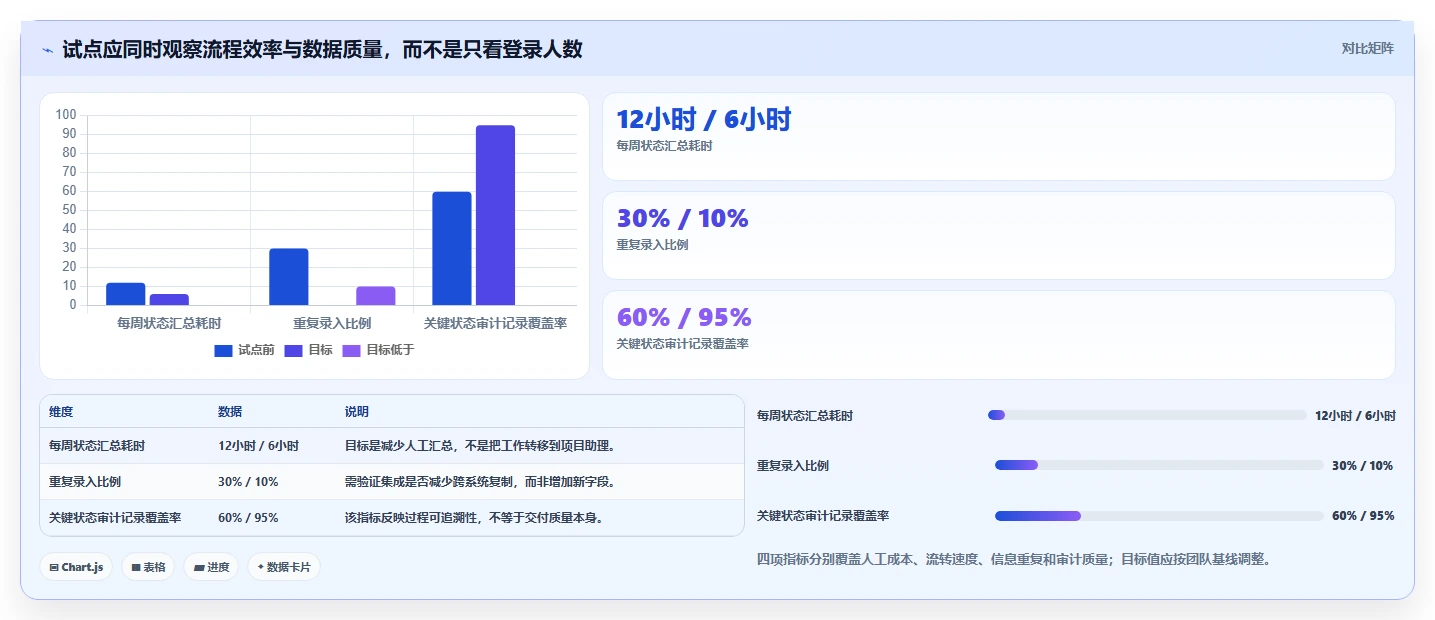Click the 数据 table column header
1435x620 pixels.
click(230, 412)
